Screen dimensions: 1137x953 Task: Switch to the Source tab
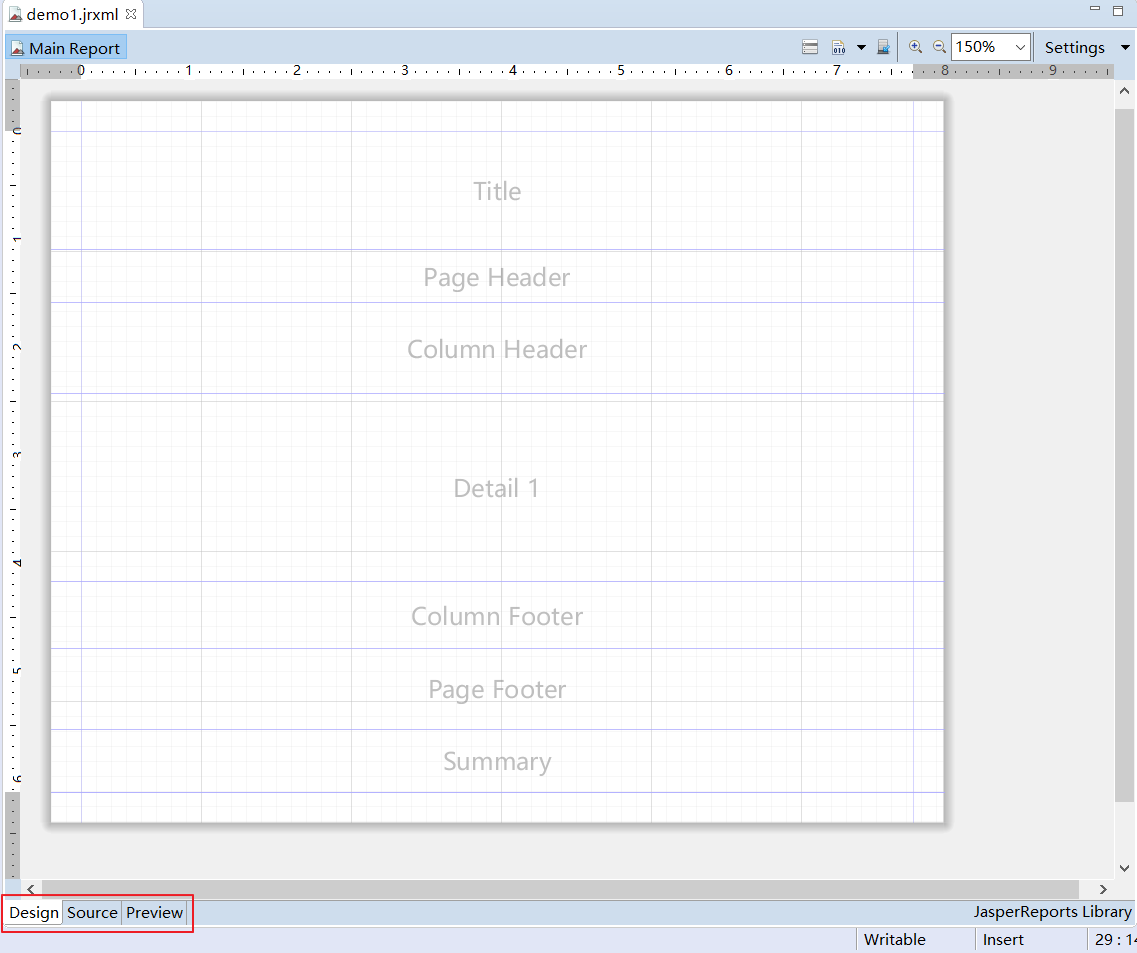click(x=92, y=912)
